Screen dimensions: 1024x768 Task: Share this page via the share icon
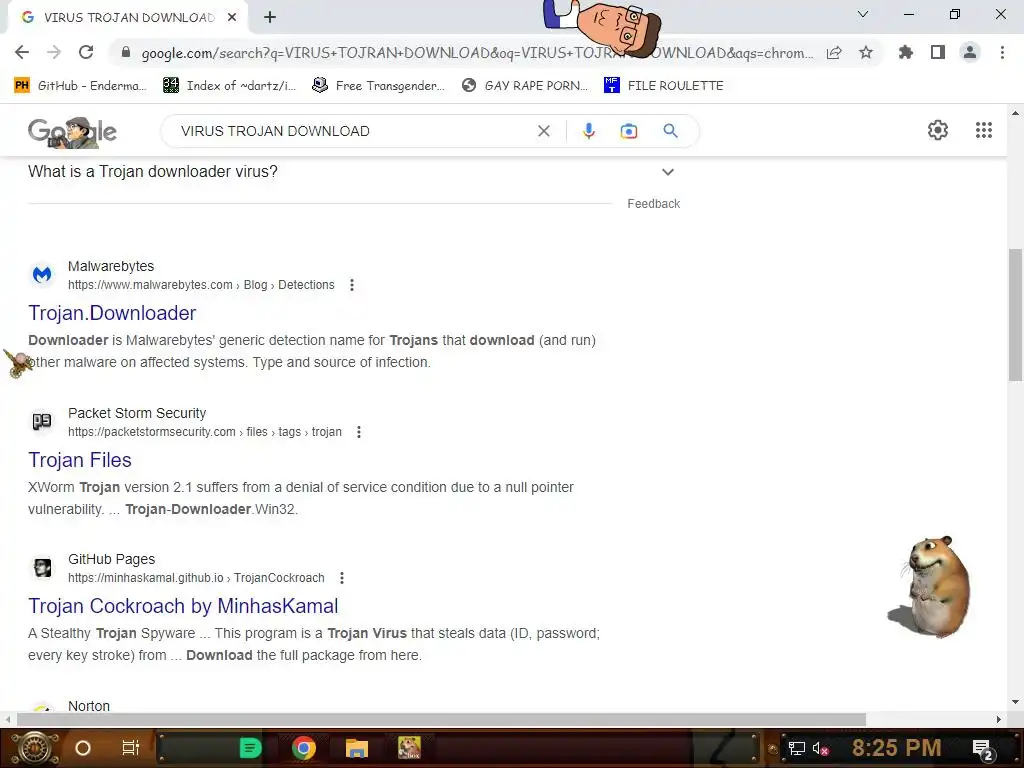coord(834,53)
